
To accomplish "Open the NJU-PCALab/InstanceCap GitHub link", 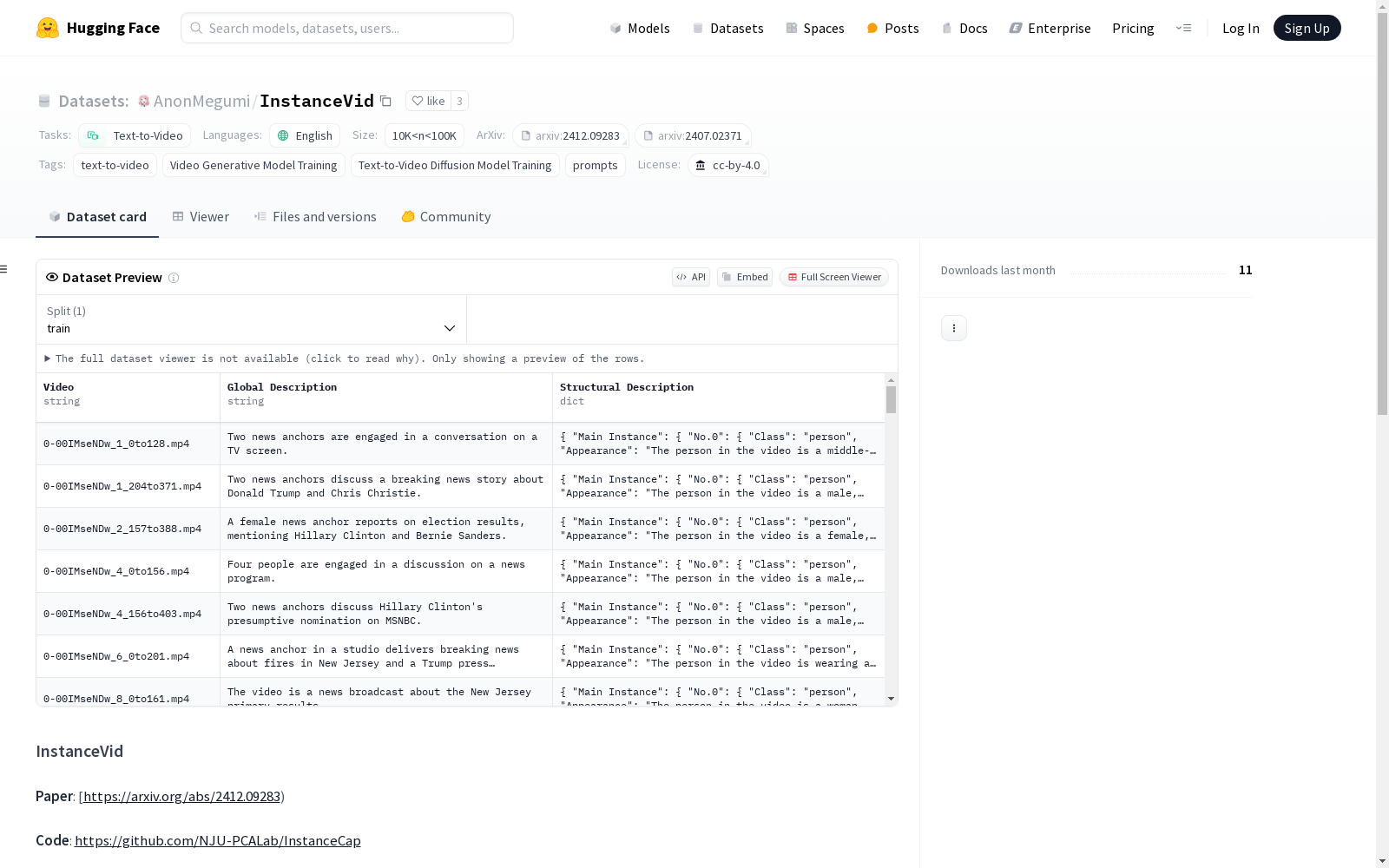I will pos(218,840).
